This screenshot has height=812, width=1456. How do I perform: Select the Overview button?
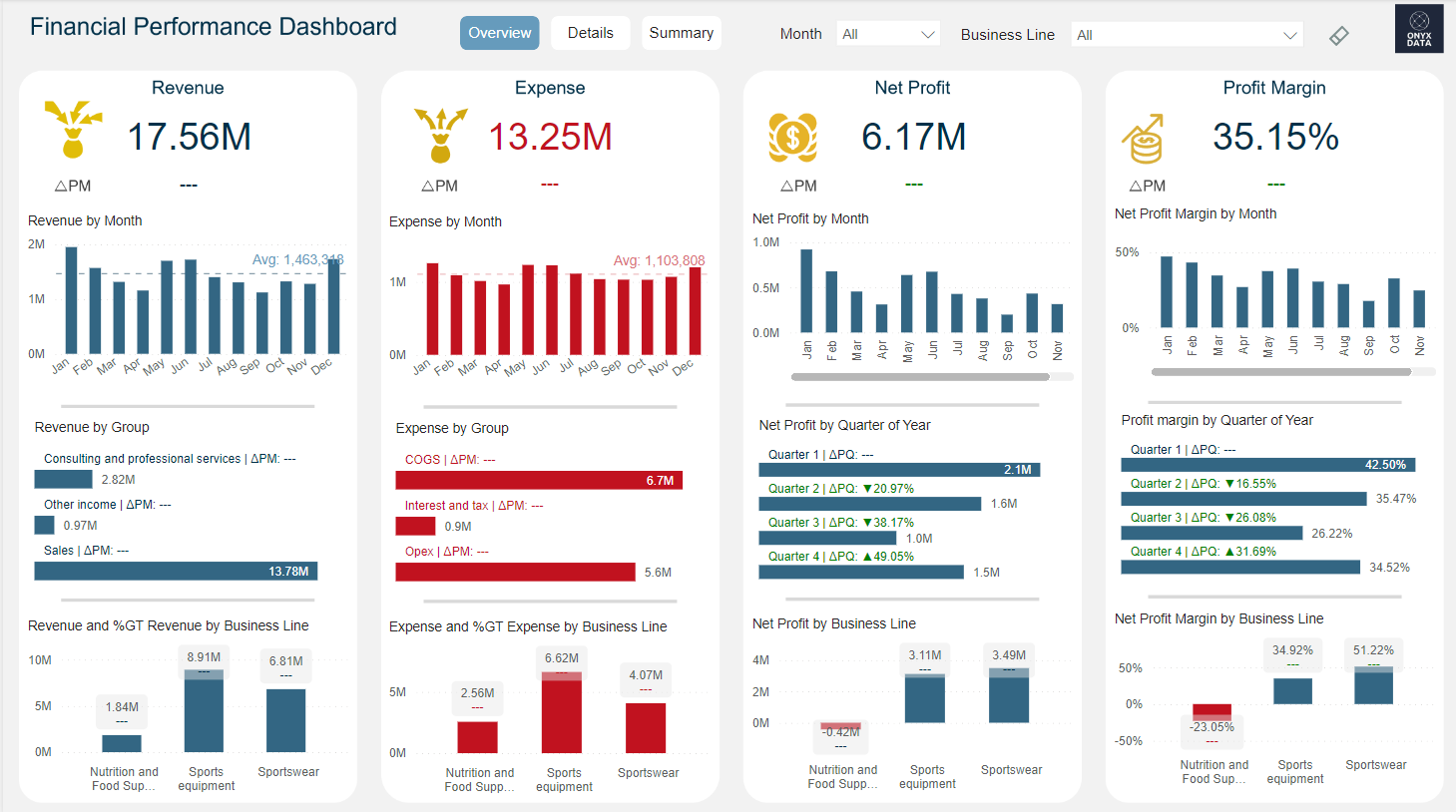click(499, 33)
